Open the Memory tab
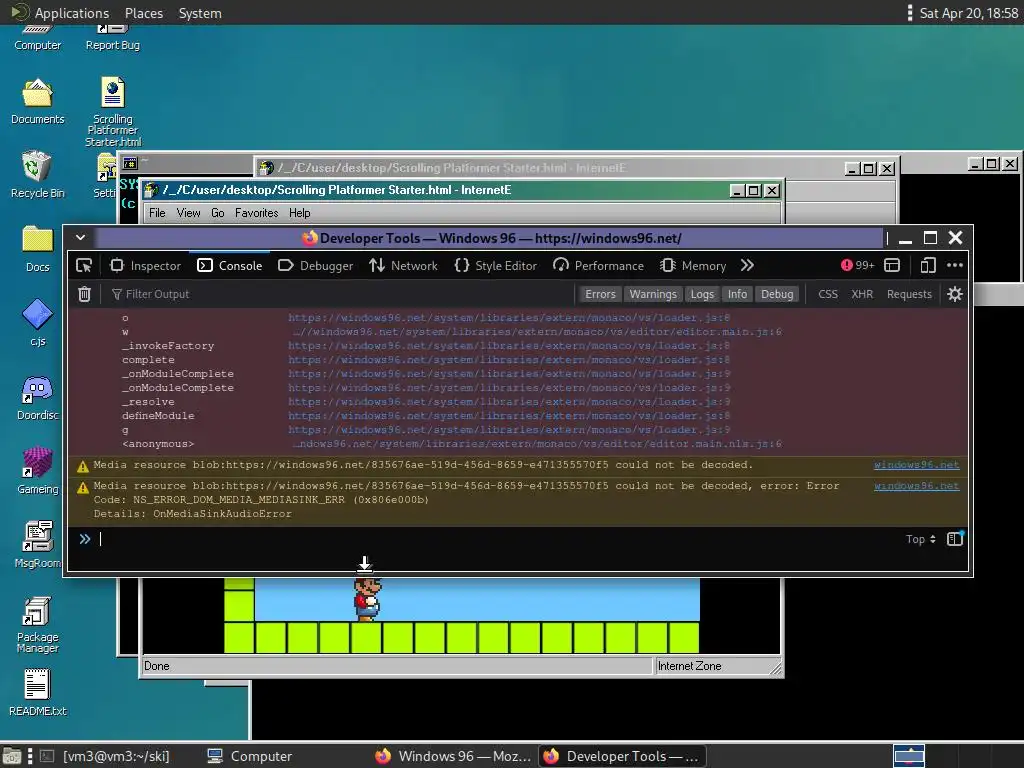 693,265
